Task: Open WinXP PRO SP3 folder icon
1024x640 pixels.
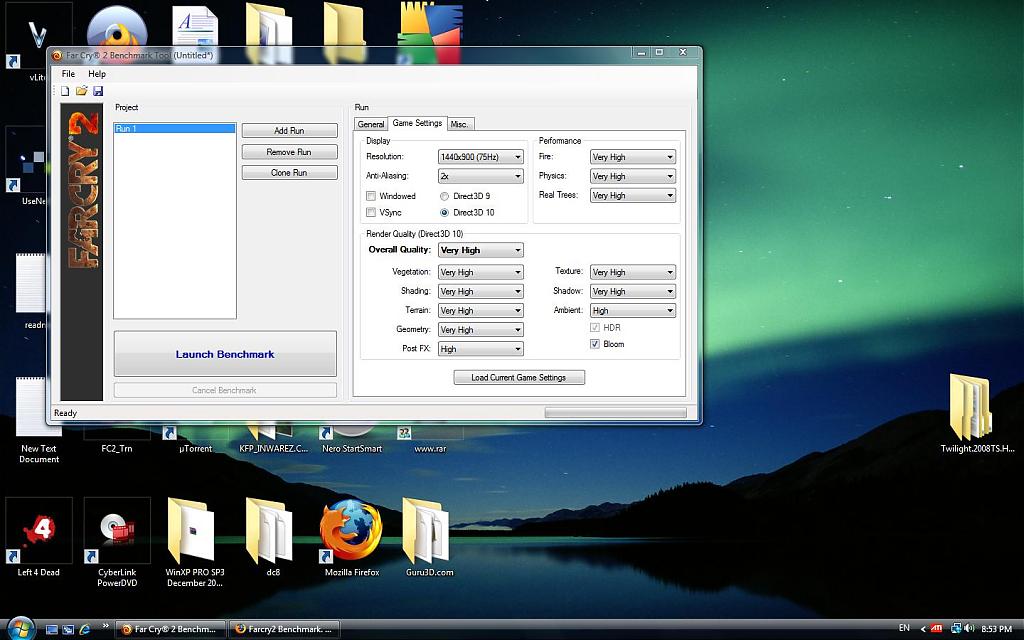Action: pyautogui.click(x=195, y=542)
